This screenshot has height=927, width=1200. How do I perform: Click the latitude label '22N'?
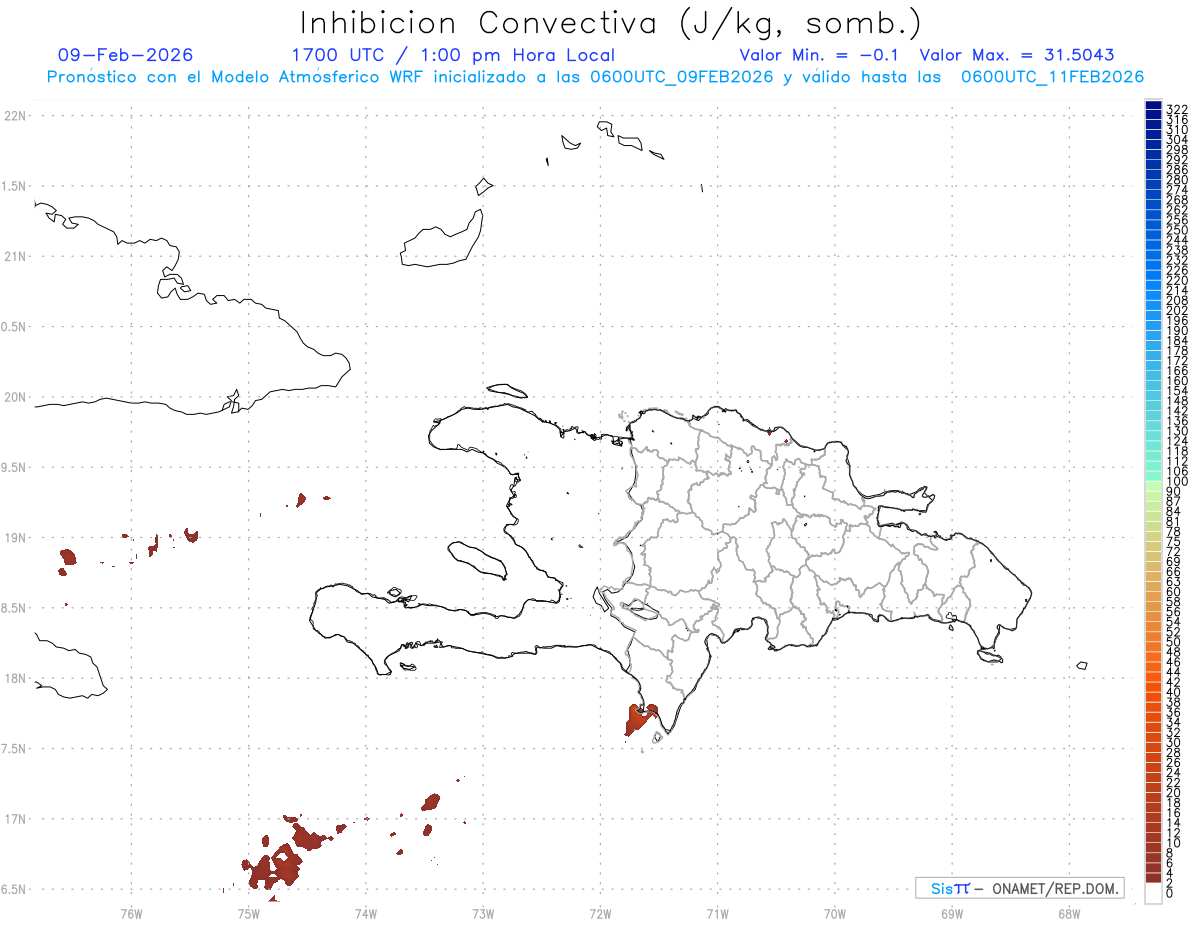pos(13,116)
